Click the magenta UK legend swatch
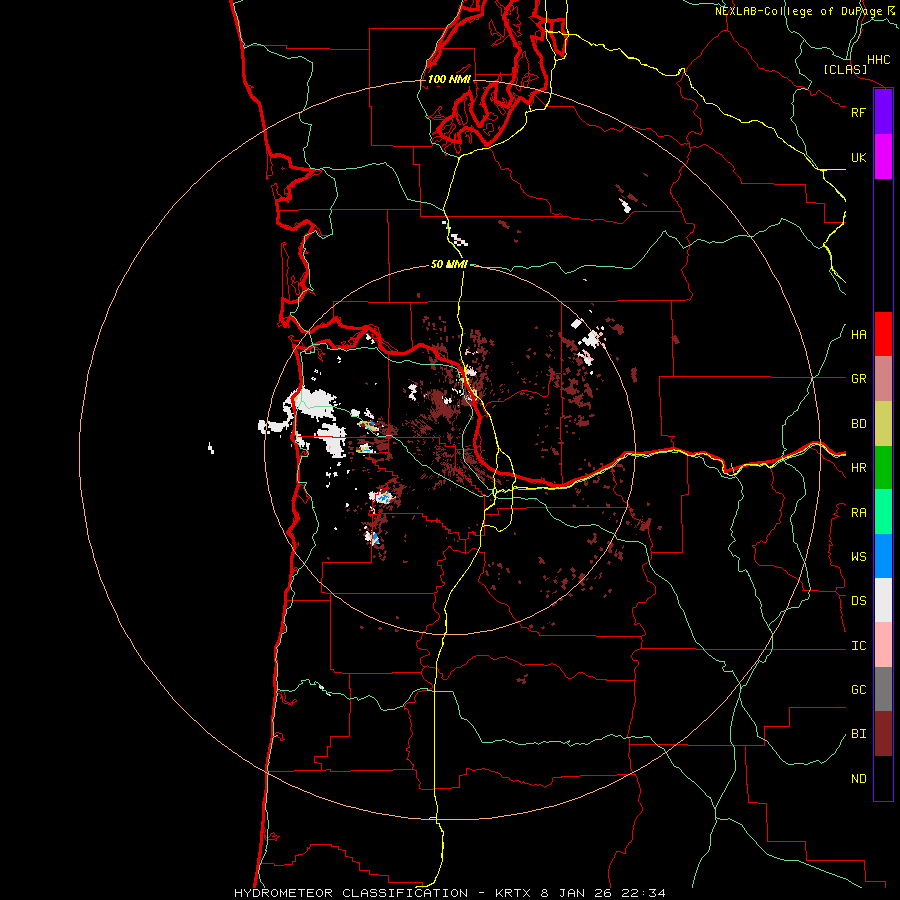 883,157
